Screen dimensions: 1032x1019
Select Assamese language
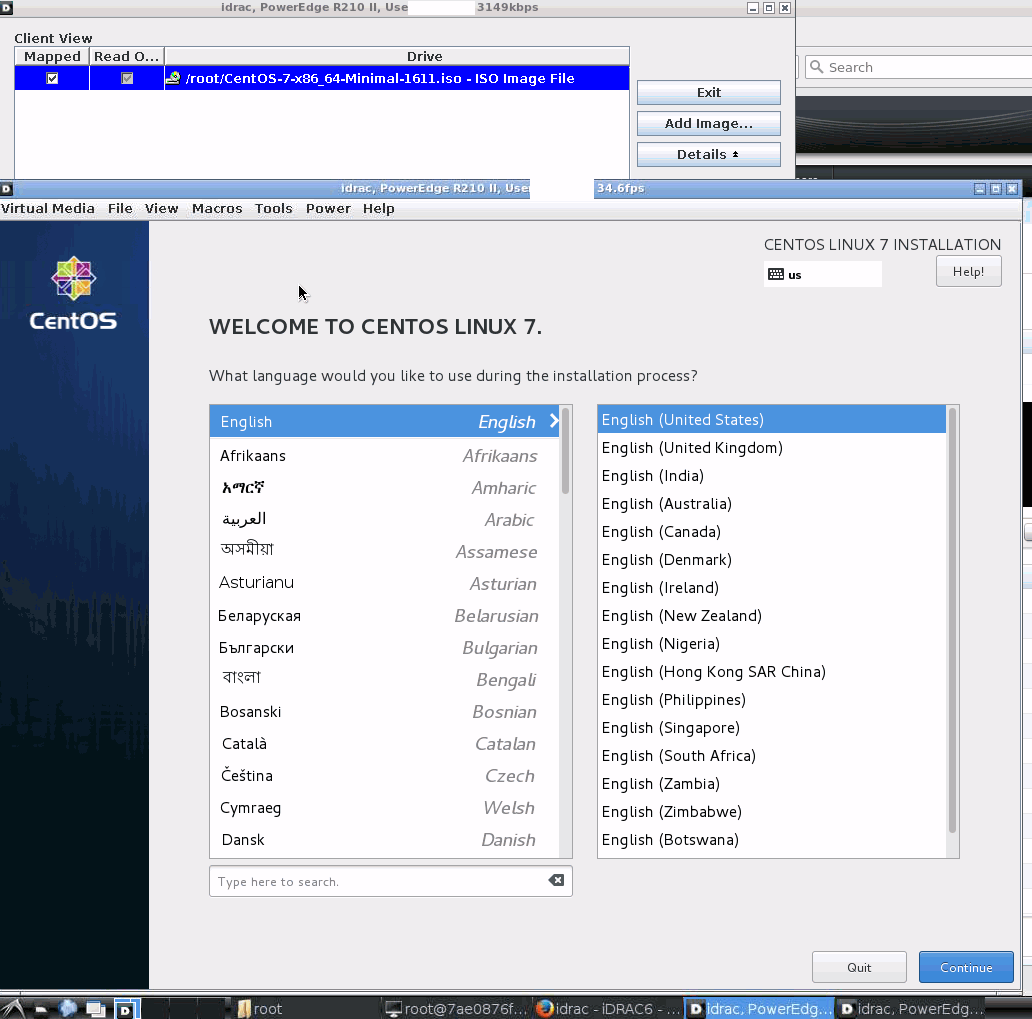click(384, 552)
